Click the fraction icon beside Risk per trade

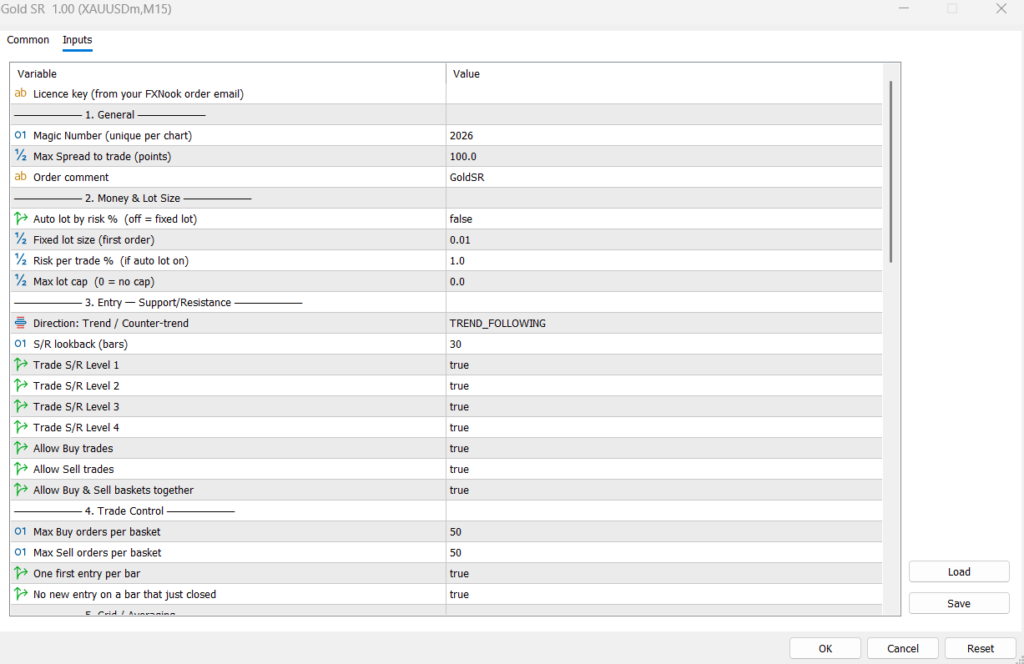tap(20, 261)
